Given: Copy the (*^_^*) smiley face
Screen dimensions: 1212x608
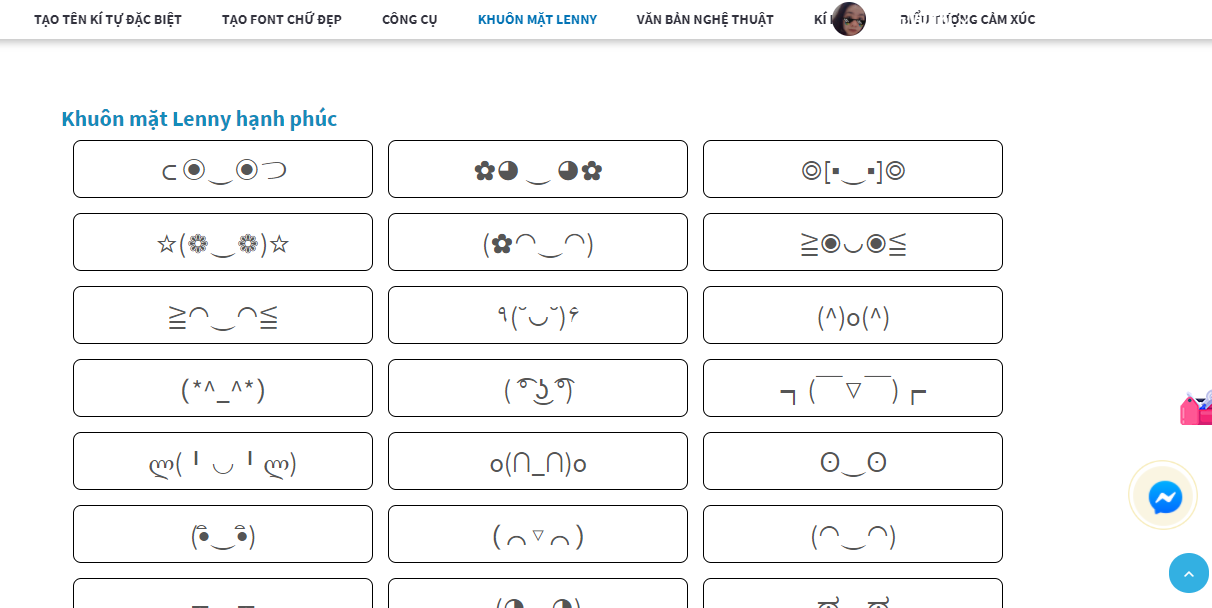Looking at the screenshot, I should (x=223, y=389).
